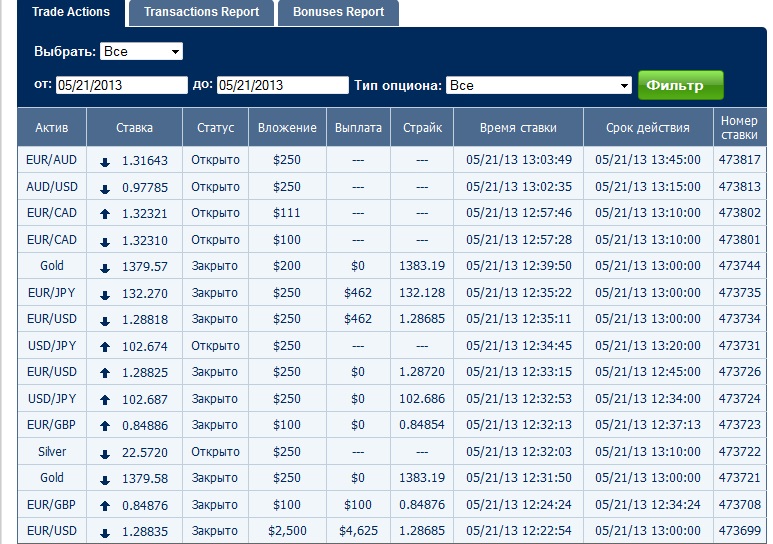Click expiry time 05/21/13 12:37:13
773x544 pixels.
(648, 425)
